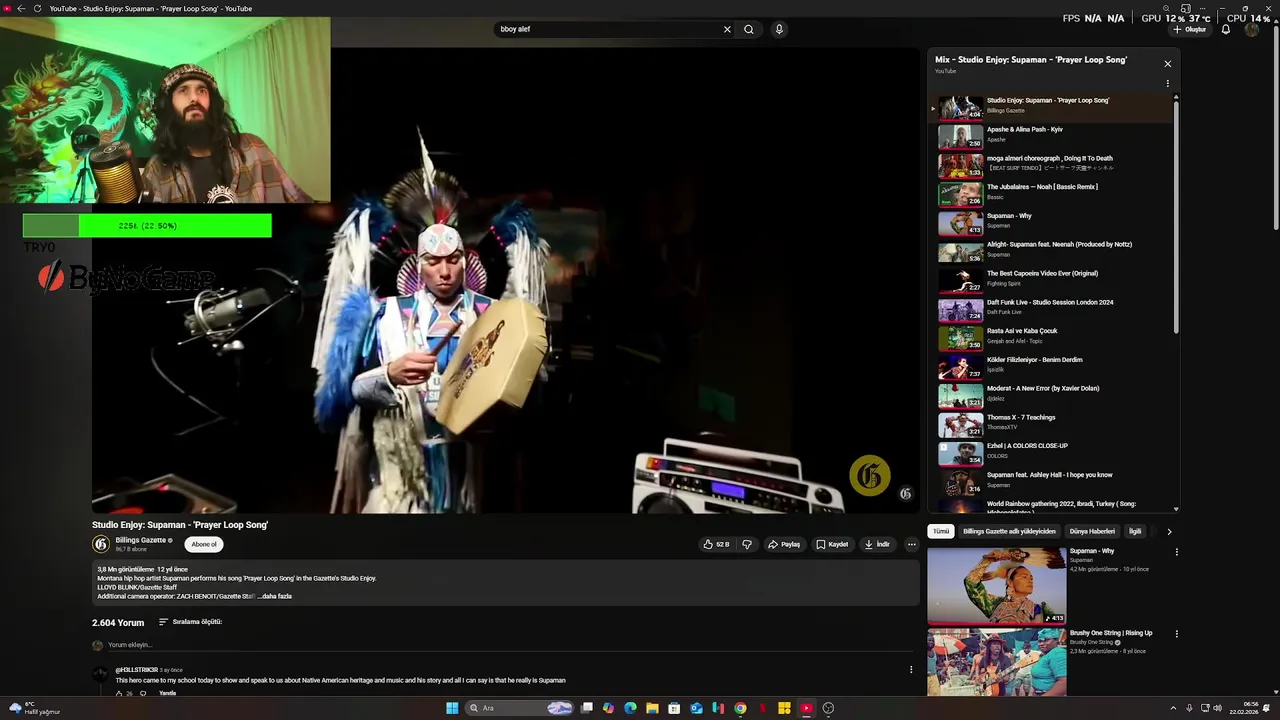Image resolution: width=1280 pixels, height=720 pixels.
Task: Select the Tümü filter chip
Action: (941, 531)
